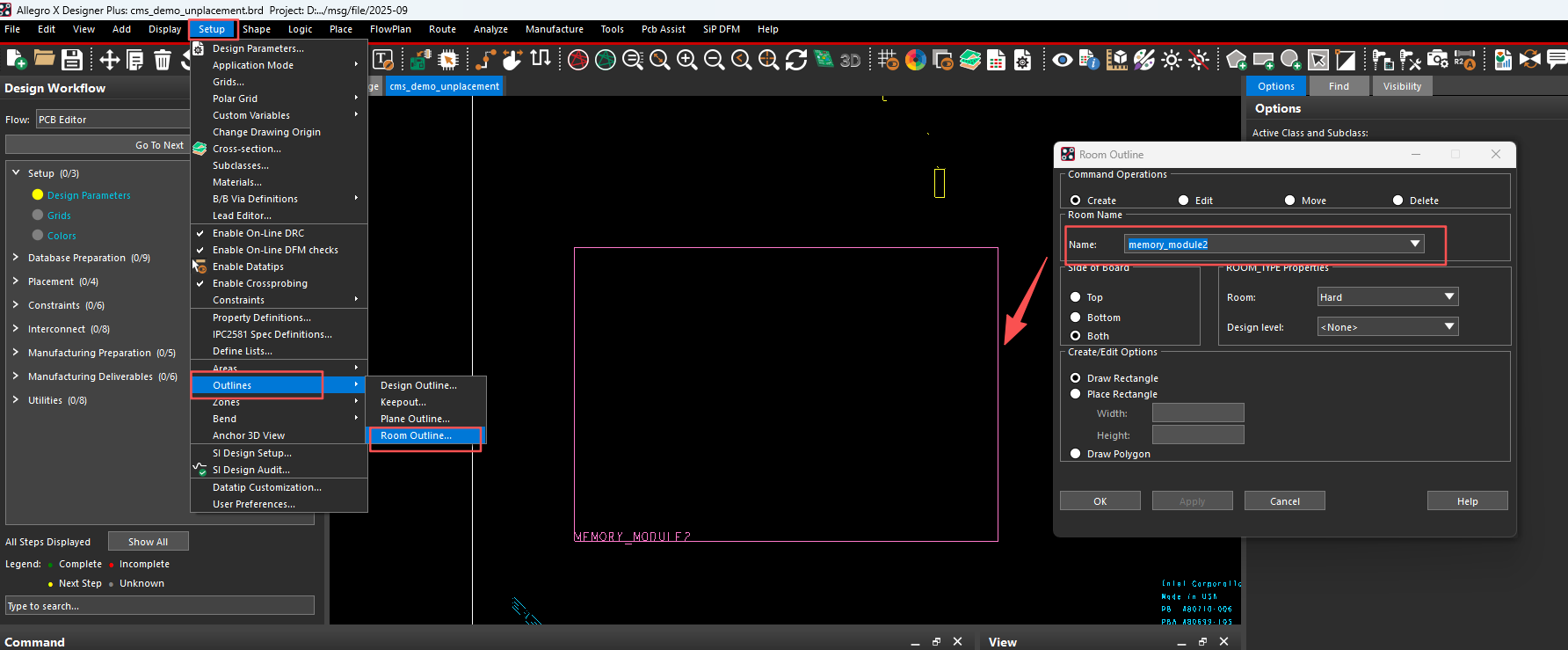This screenshot has width=1568, height=650.
Task: Click the Color wheel icon in toolbar
Action: tap(916, 60)
